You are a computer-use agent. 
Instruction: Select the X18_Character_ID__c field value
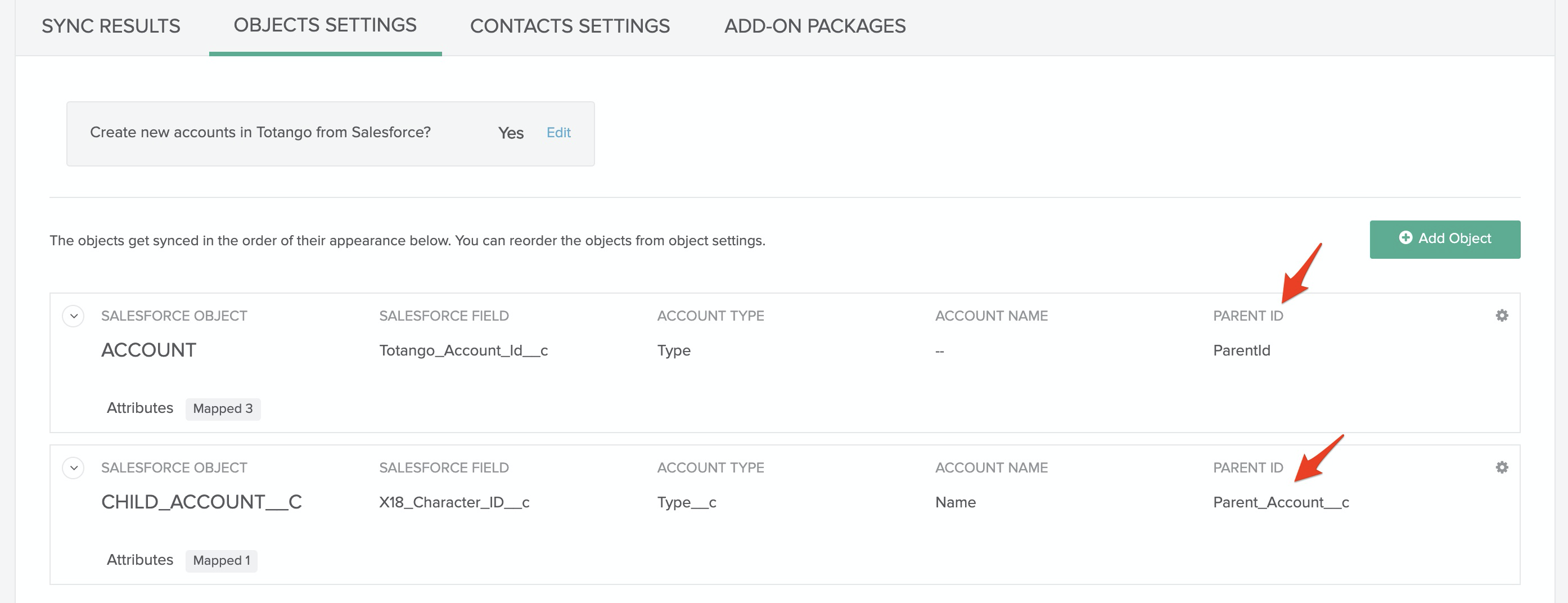tap(454, 502)
